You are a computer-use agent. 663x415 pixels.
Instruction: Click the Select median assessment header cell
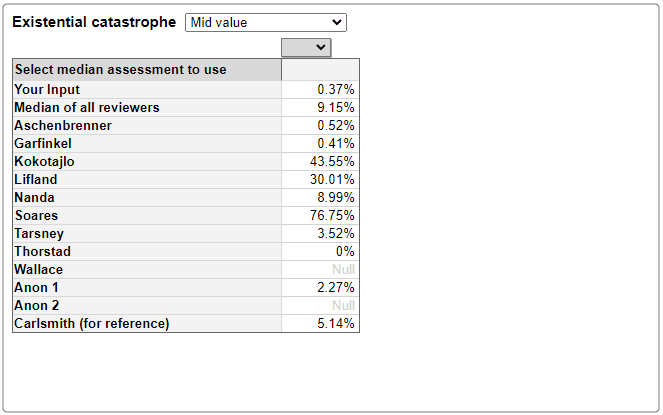(x=147, y=70)
